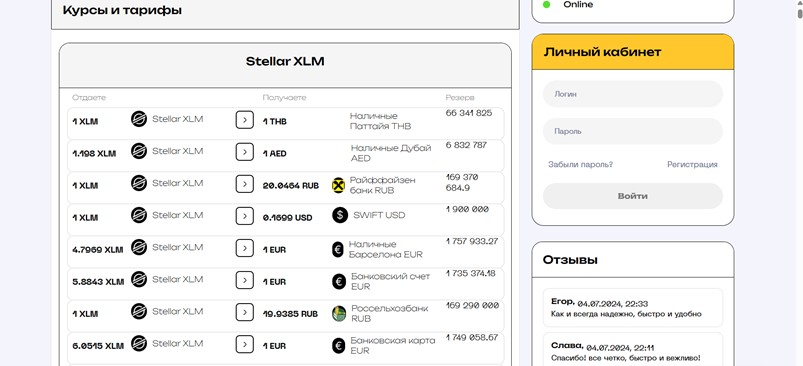The height and width of the screenshot is (366, 803).
Task: Focus the Пароль input field
Action: [632, 132]
